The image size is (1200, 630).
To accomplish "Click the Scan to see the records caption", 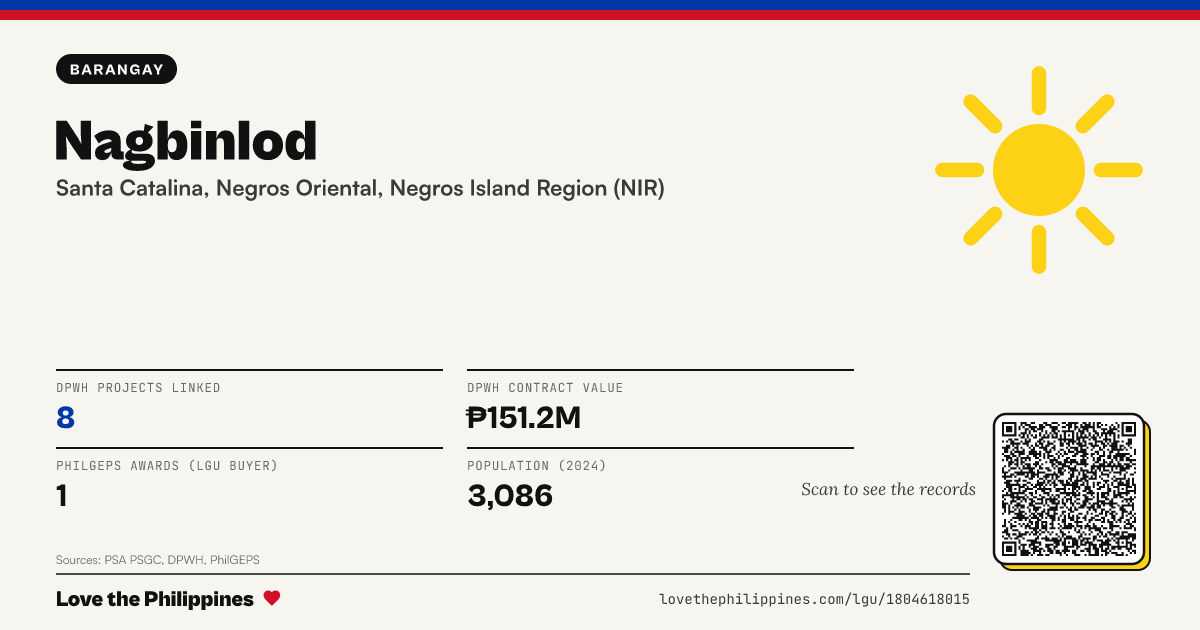I will tap(888, 489).
